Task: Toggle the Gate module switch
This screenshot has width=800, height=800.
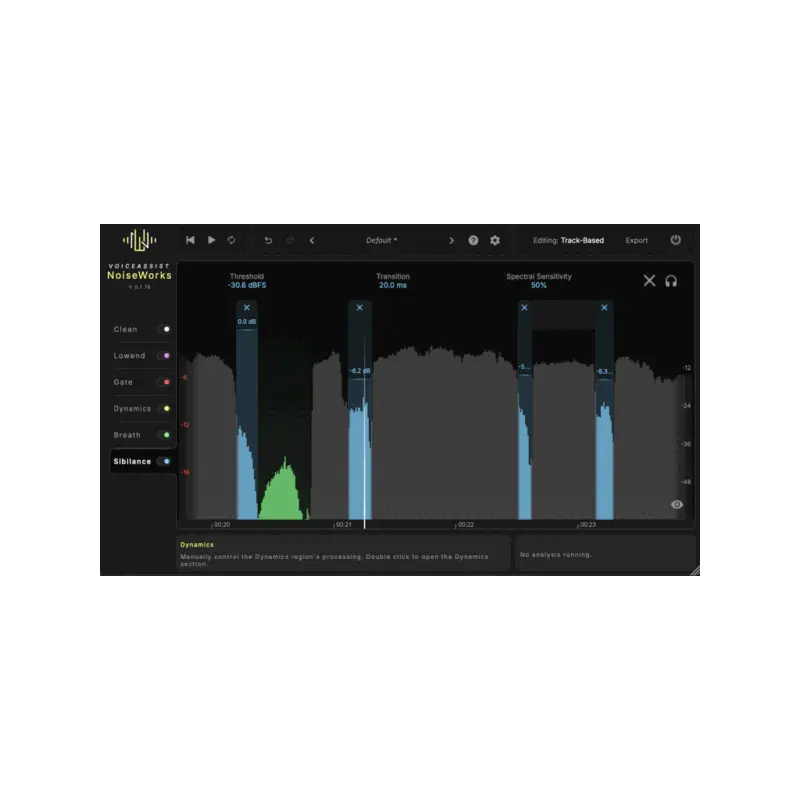Action: point(164,382)
